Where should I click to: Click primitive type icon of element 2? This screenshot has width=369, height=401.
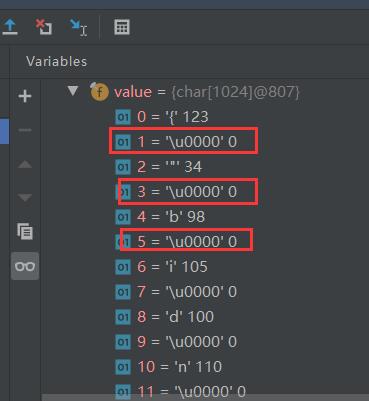[123, 167]
